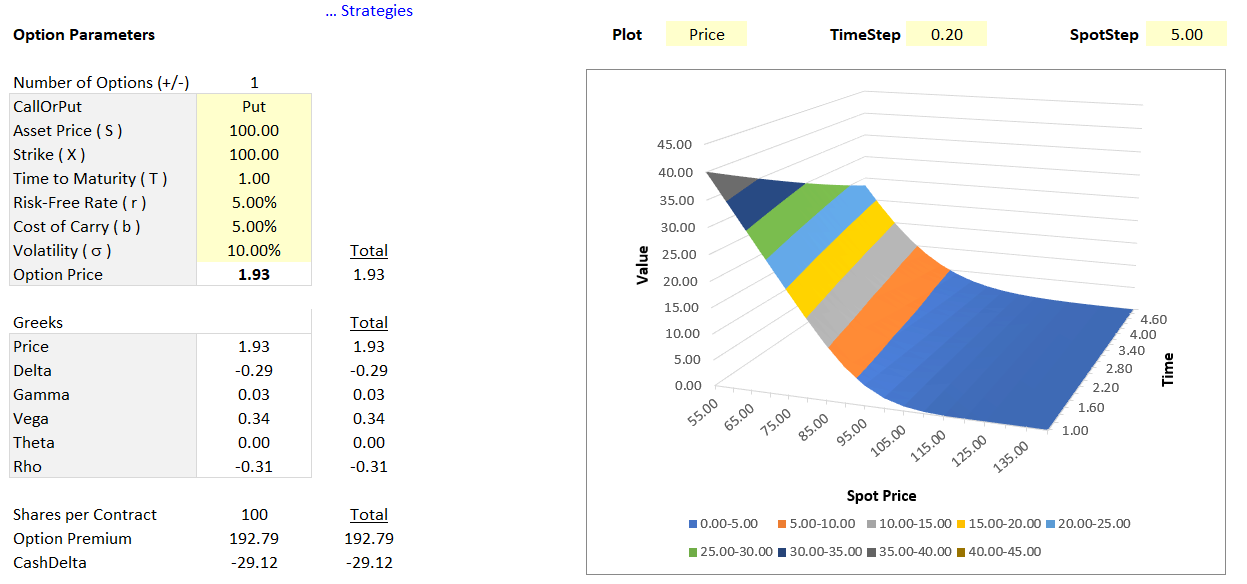Select the Volatility 10.00% cell

click(254, 250)
